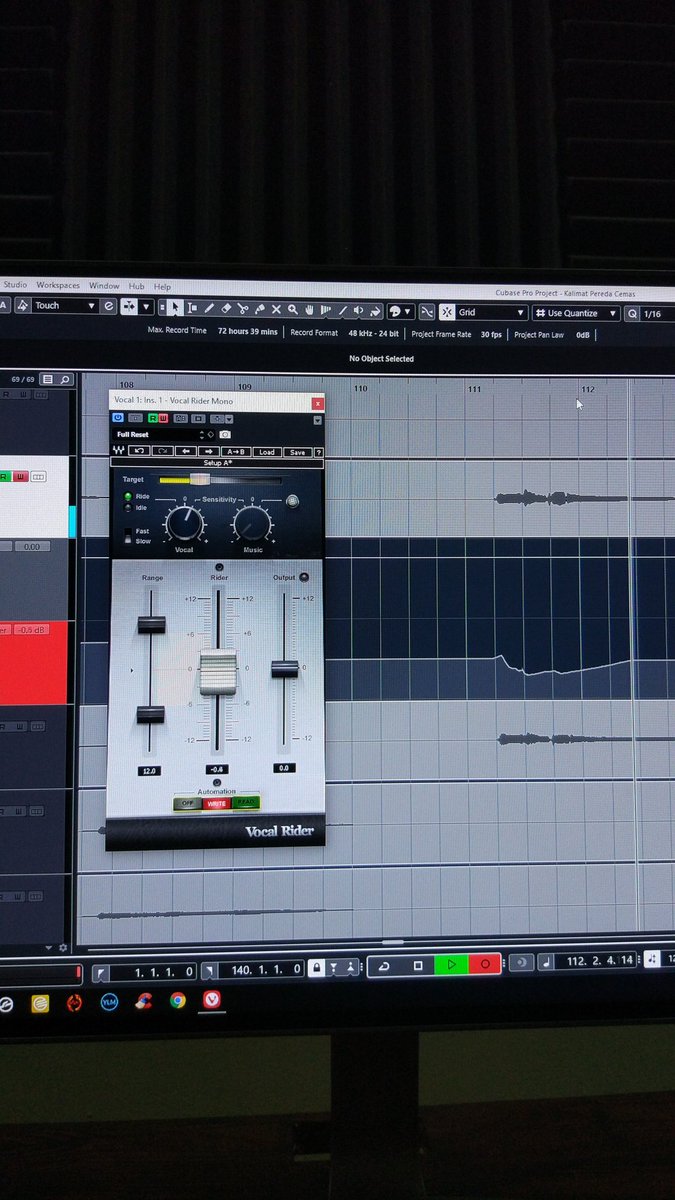
Task: Click the Setup A* preset name bar
Action: (x=218, y=463)
